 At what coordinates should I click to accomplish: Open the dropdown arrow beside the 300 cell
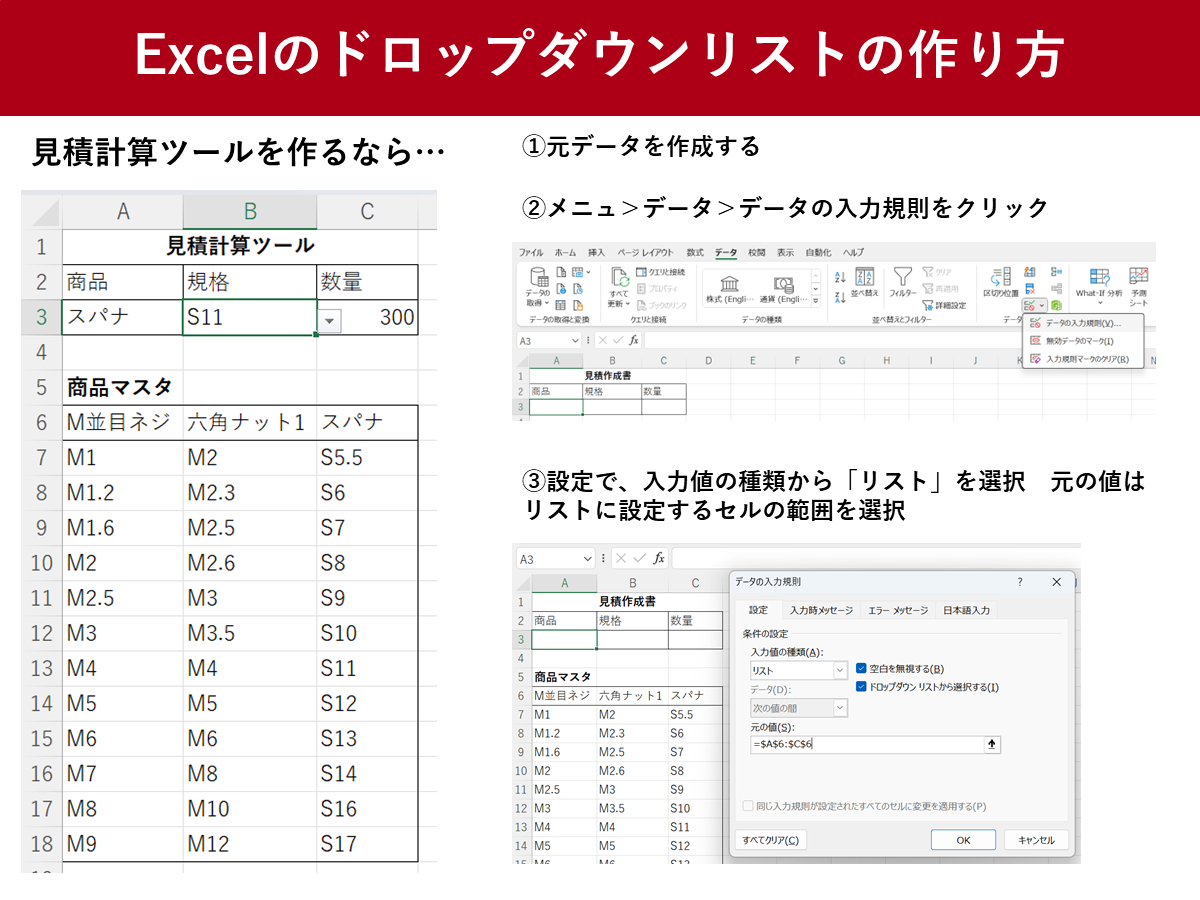coord(331,320)
